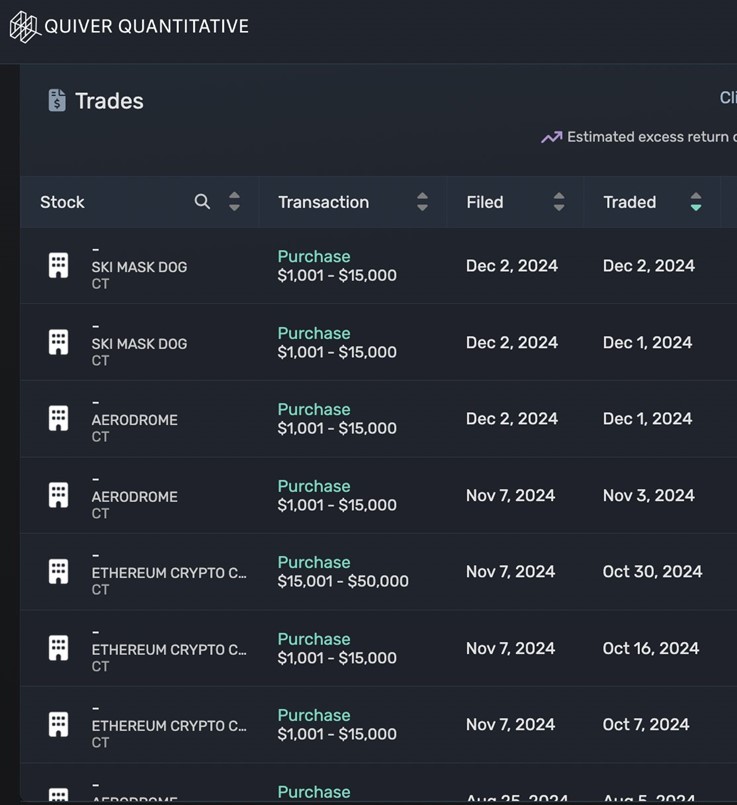Click Purchase label in AERODROME Nov 3 trade
The image size is (737, 805).
point(314,486)
